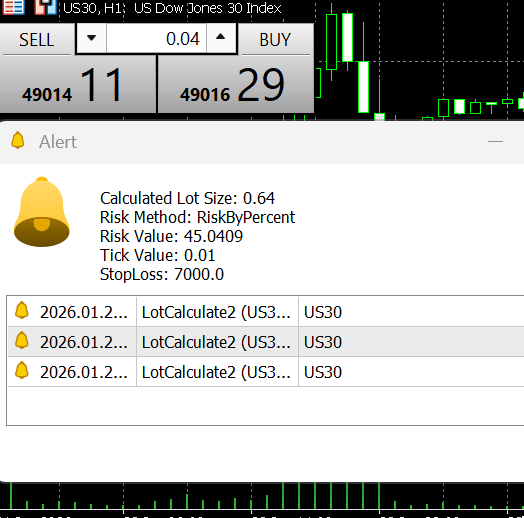Select the first LotCalculate2 alert row
Screen dimensions: 524x518
pos(266,312)
